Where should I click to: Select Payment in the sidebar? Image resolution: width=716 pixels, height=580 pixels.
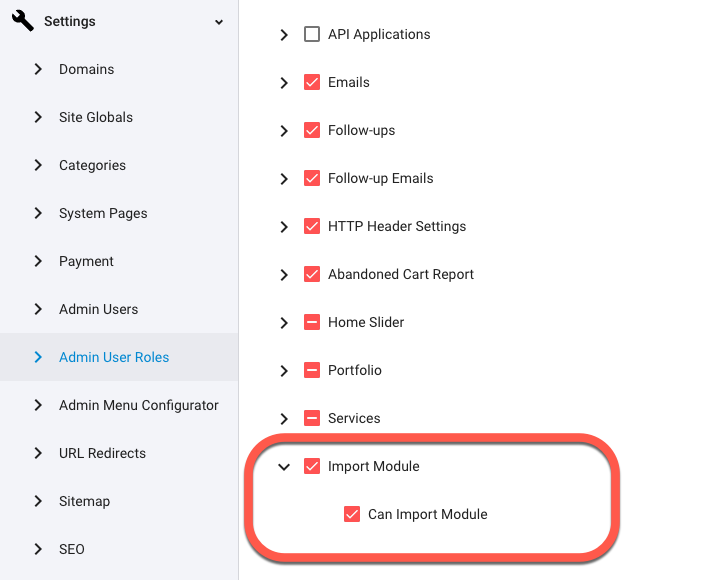click(x=86, y=261)
